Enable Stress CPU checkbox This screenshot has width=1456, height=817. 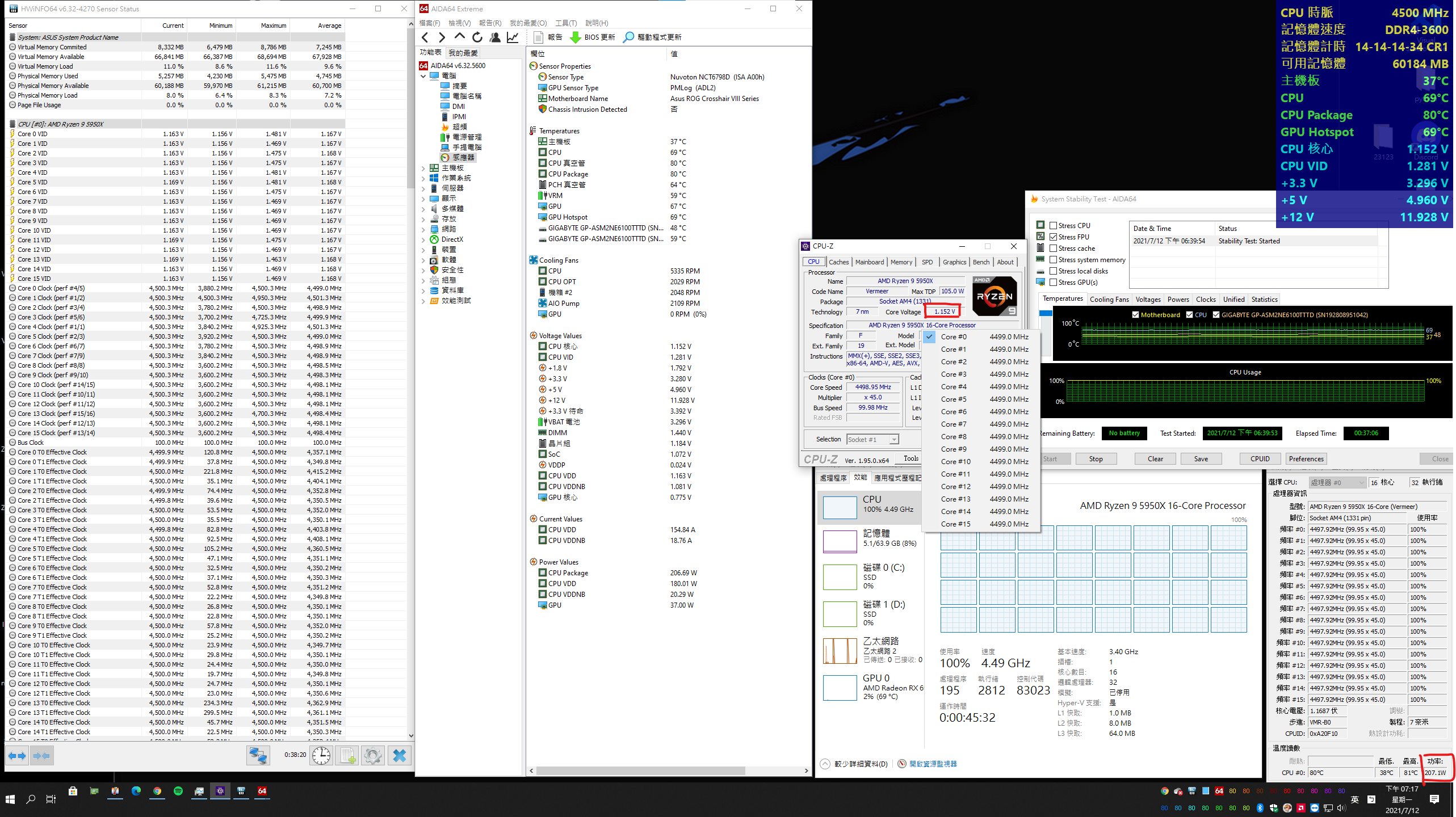[x=1053, y=225]
